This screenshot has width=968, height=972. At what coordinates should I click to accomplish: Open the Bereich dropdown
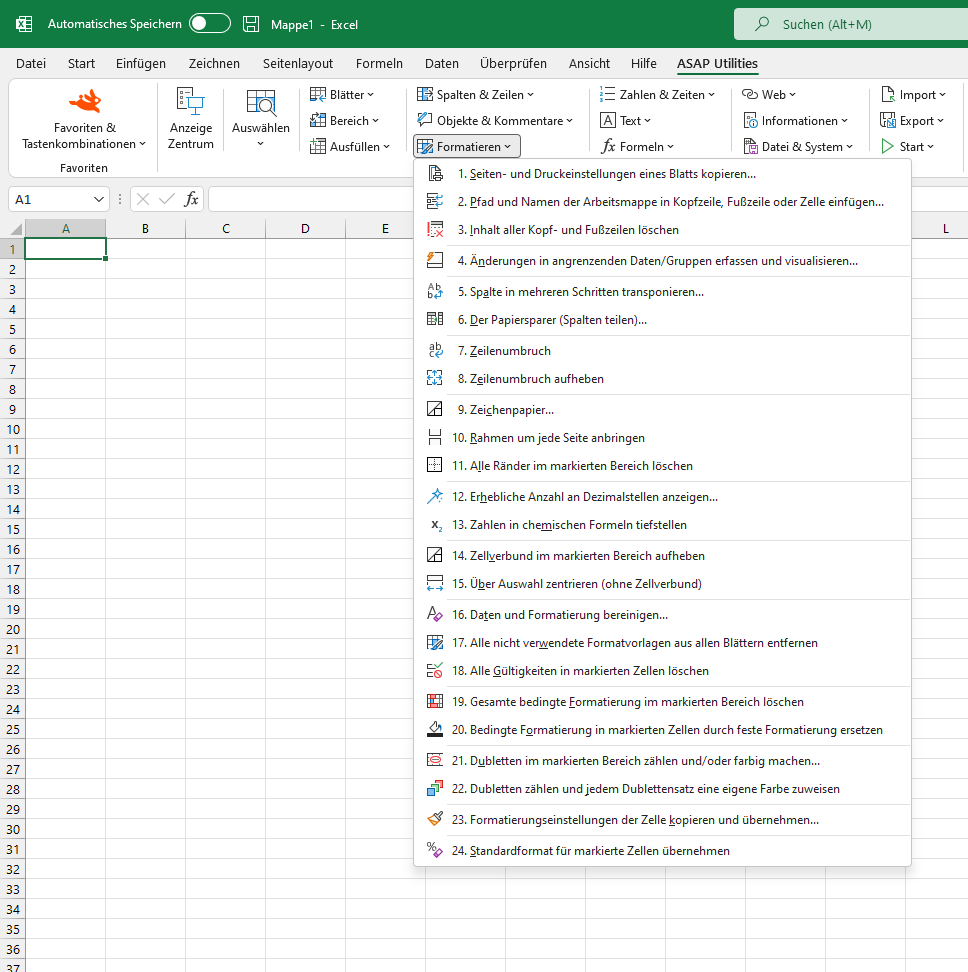345,120
